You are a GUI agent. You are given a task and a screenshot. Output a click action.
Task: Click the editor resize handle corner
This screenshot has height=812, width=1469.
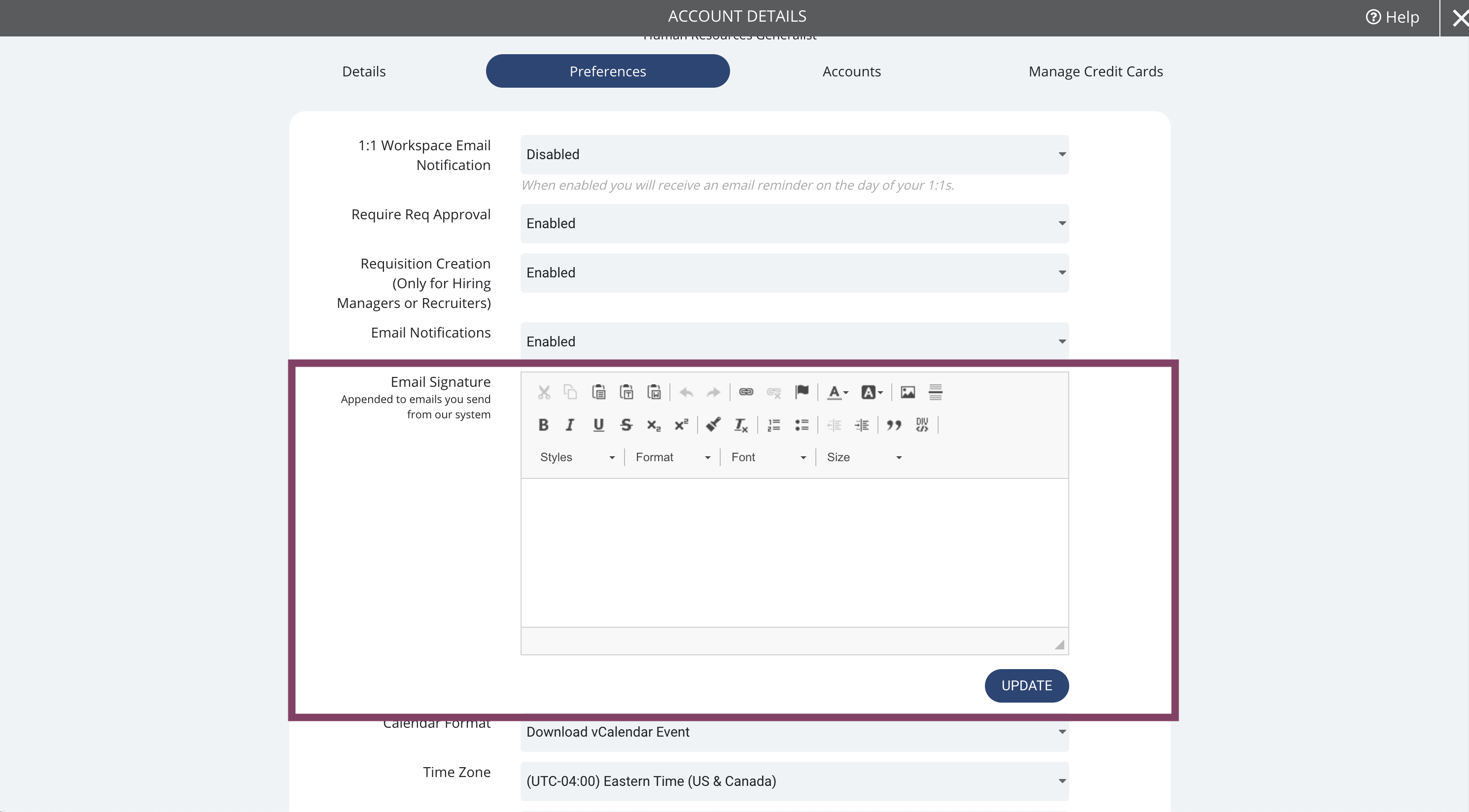1059,644
